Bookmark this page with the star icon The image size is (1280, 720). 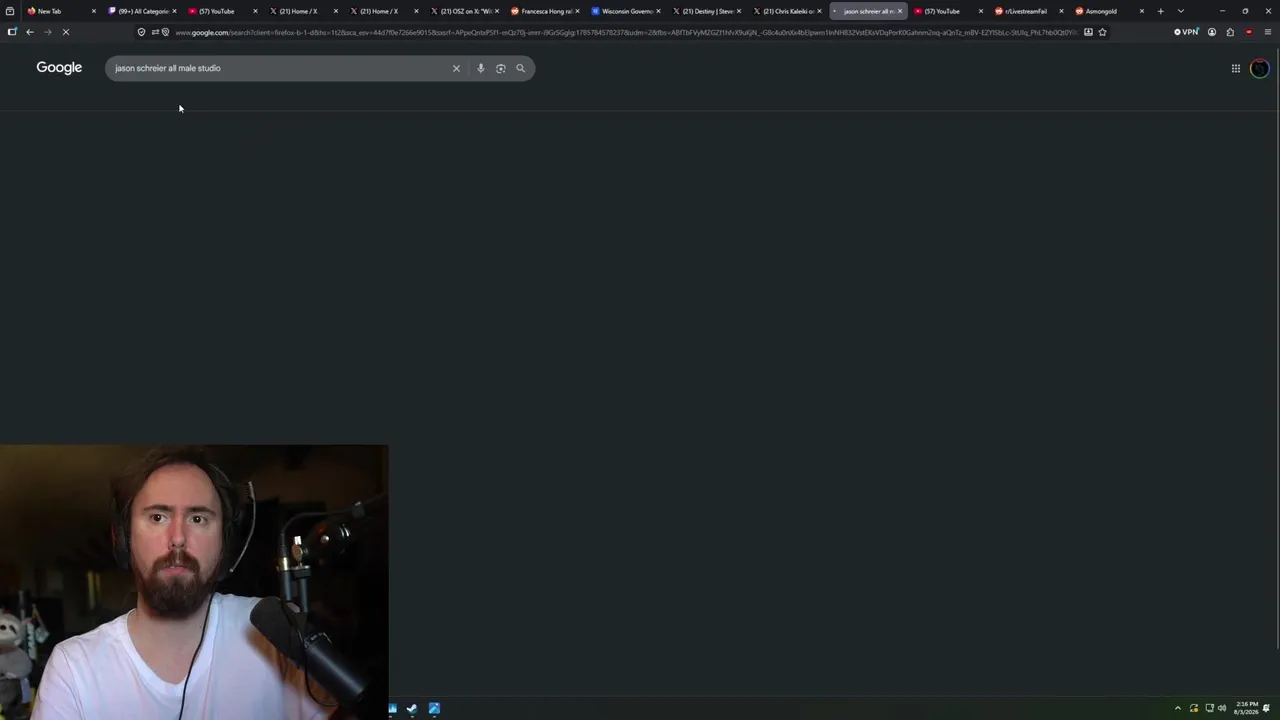[x=1102, y=32]
